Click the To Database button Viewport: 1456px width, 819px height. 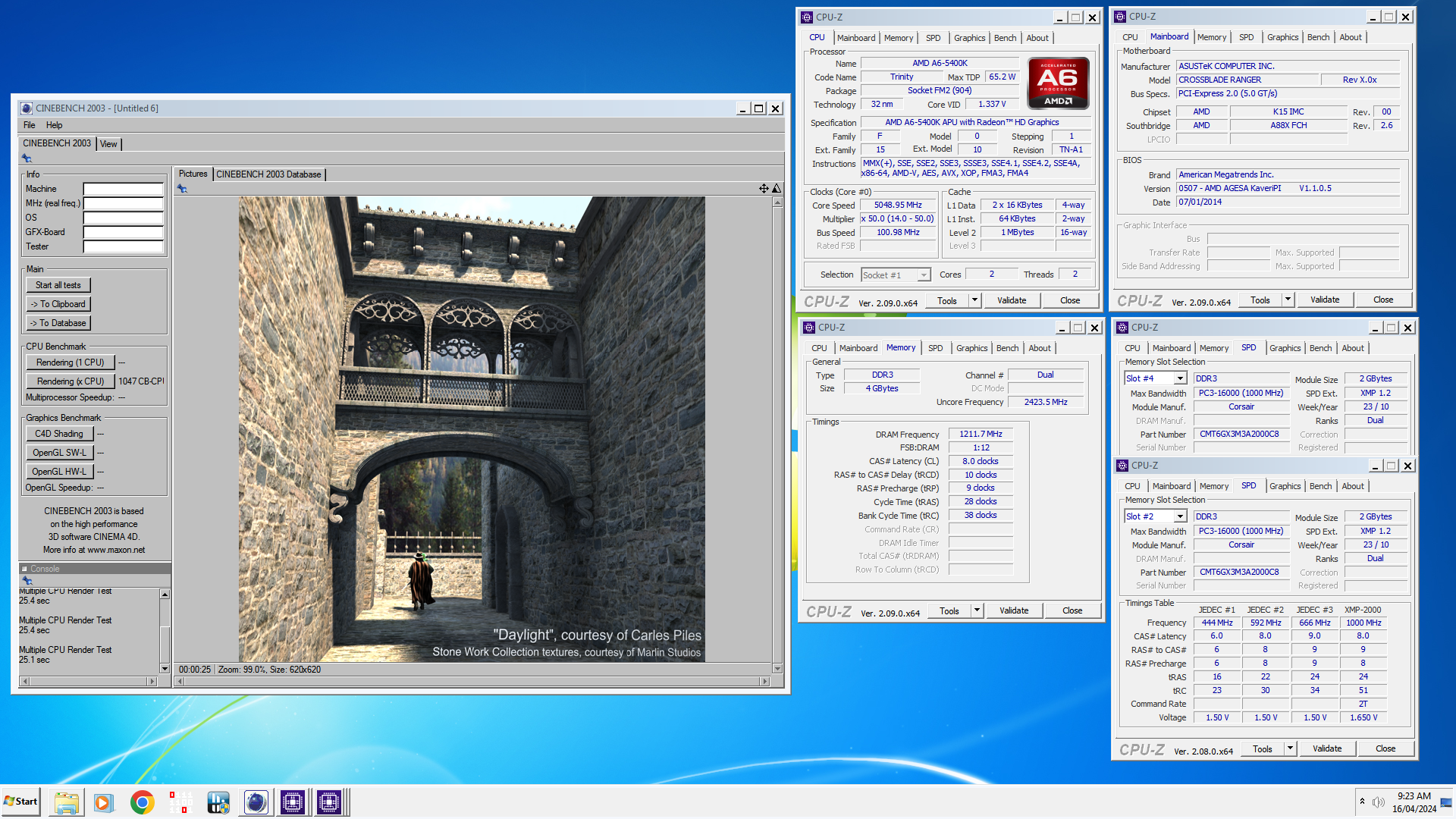pyautogui.click(x=58, y=323)
